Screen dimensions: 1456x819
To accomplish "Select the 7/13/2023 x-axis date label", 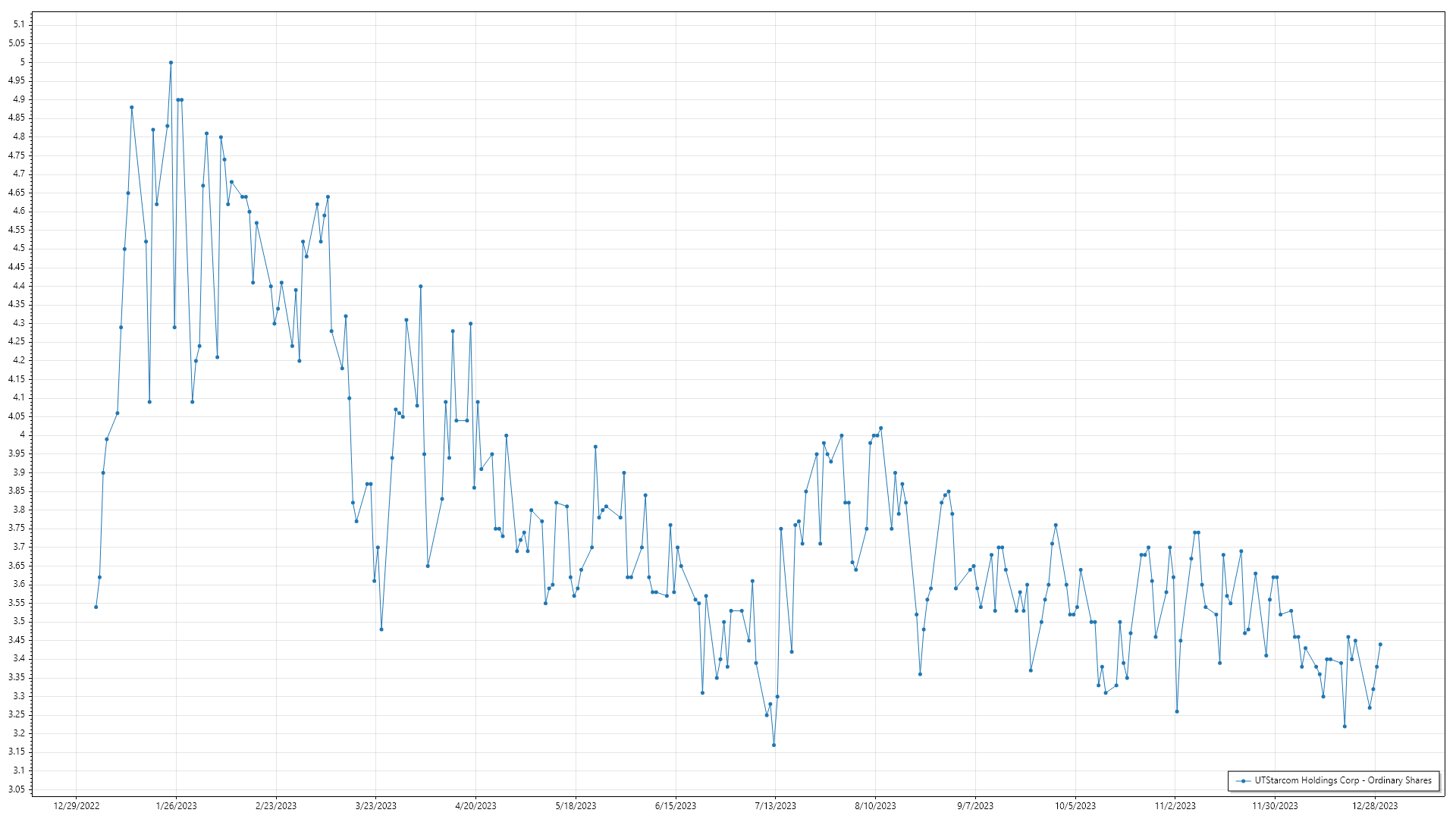I will pyautogui.click(x=775, y=806).
